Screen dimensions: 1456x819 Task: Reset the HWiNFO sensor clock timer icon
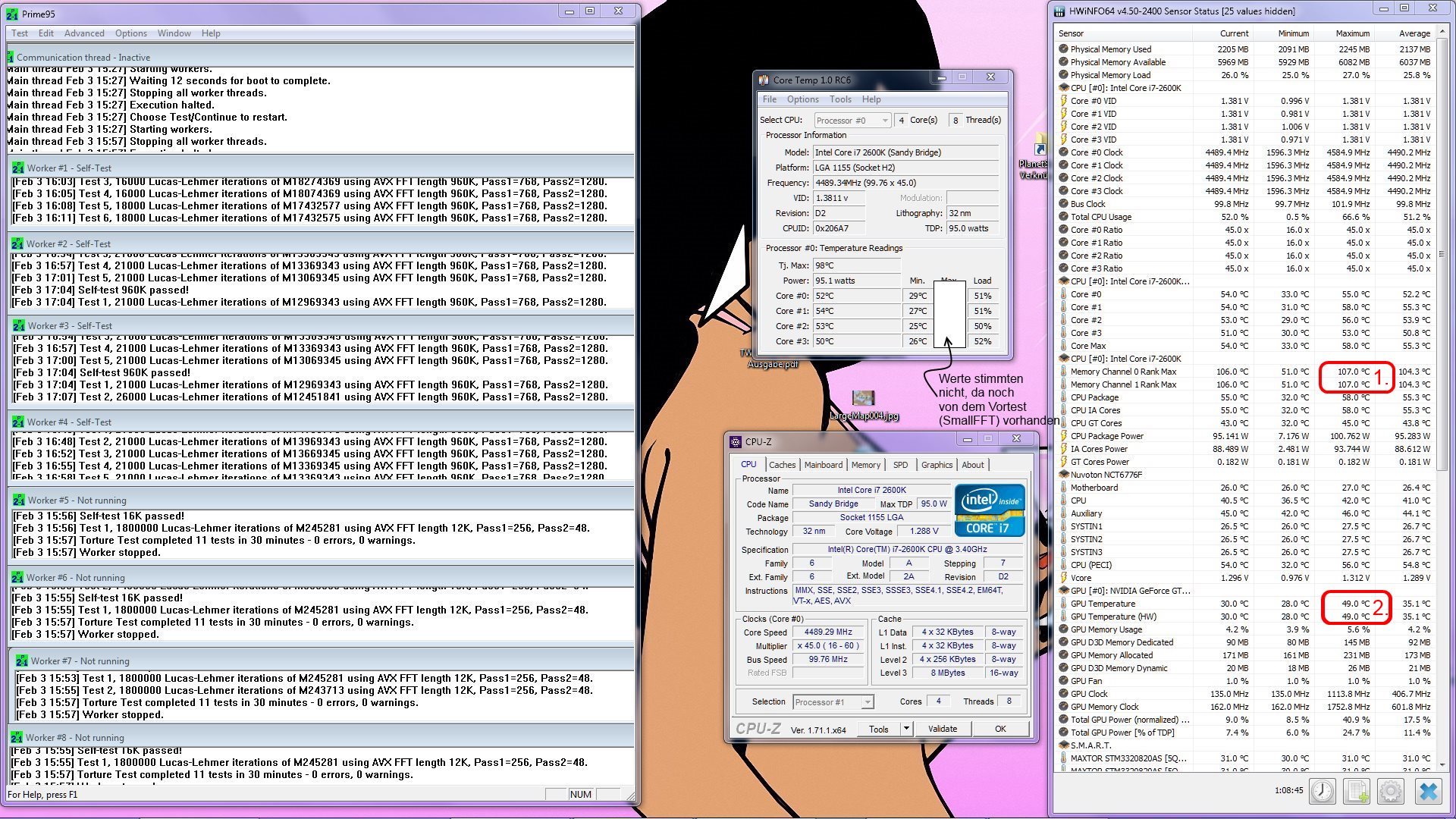pos(1323,791)
